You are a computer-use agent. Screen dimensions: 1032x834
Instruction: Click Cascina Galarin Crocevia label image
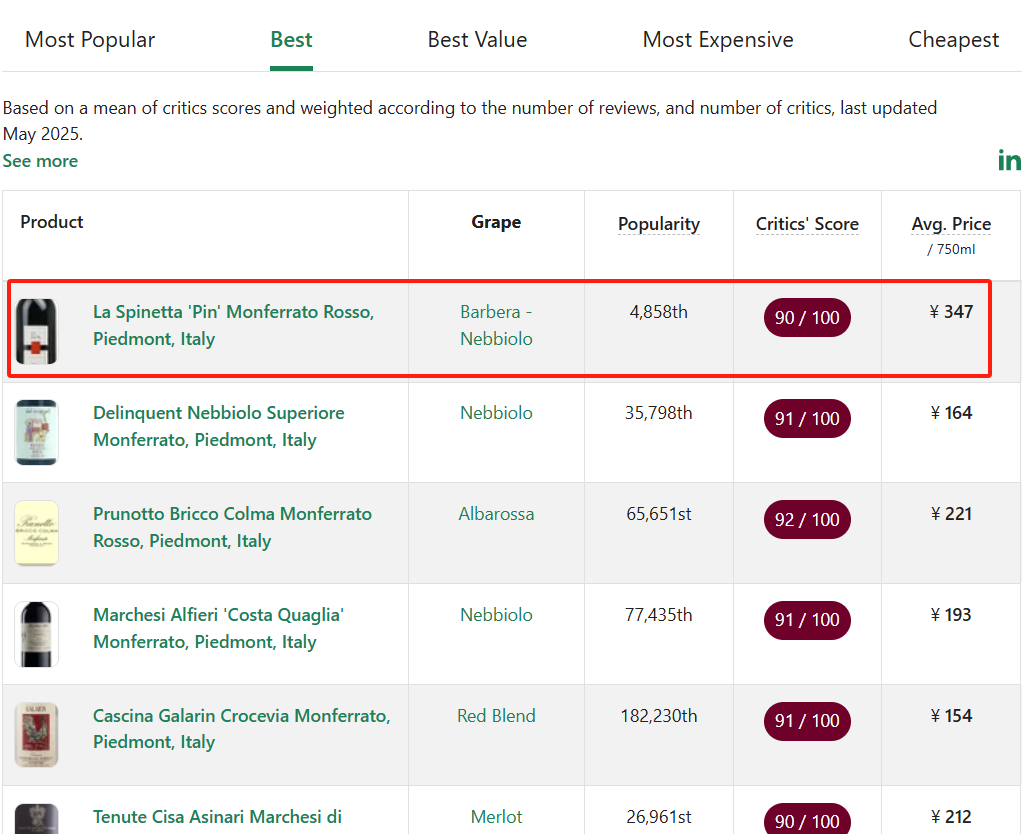click(37, 735)
